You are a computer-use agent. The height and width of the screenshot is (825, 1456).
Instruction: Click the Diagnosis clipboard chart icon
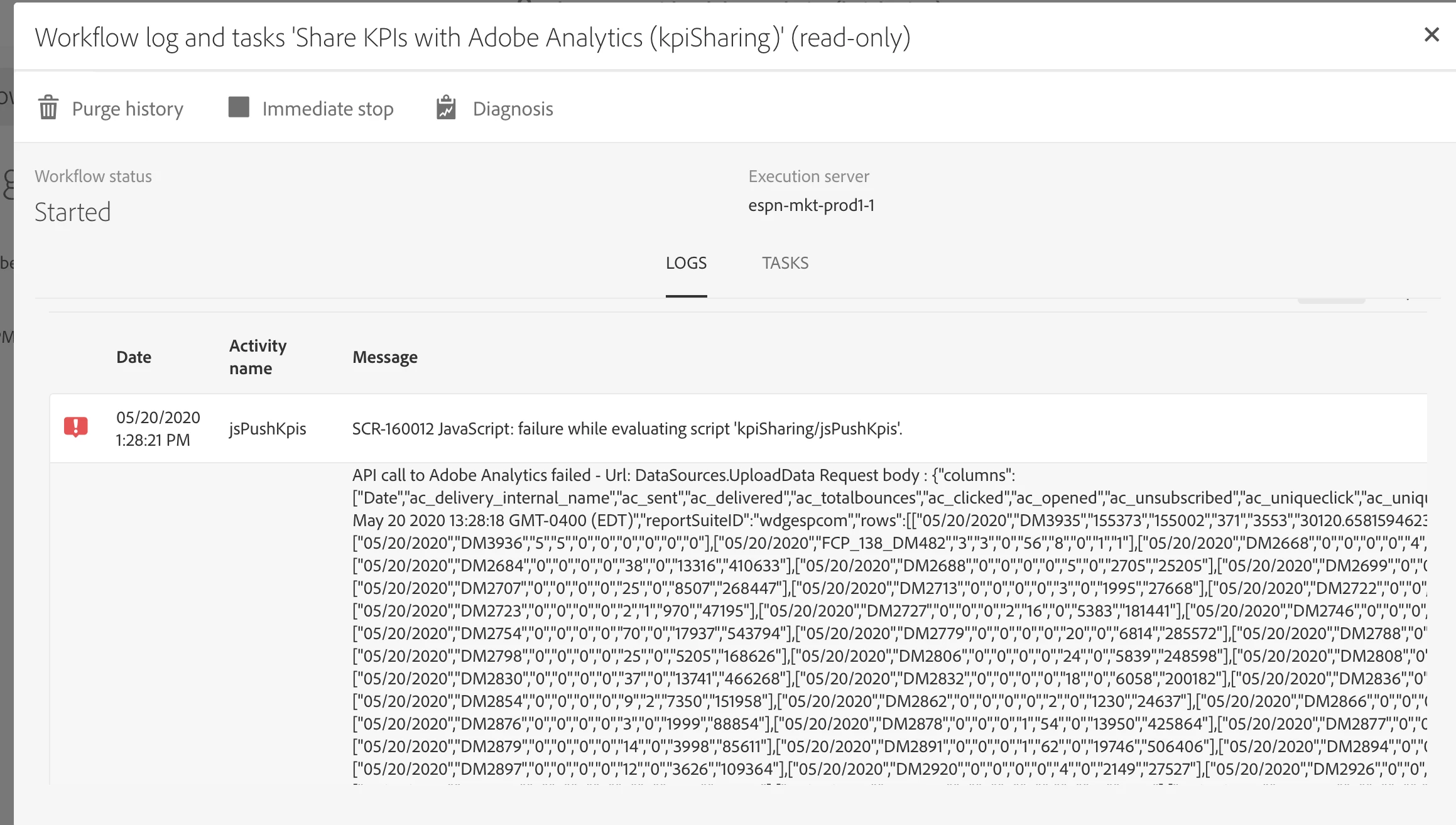(446, 108)
